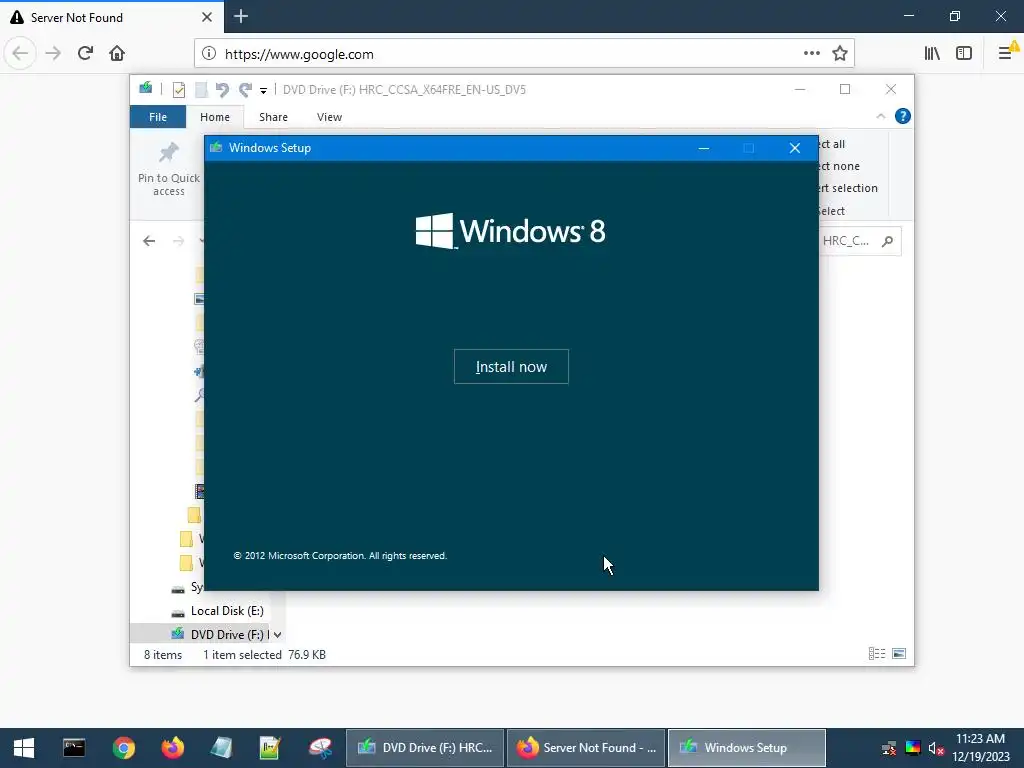Choose Invert selection in Explorer ribbon
The width and height of the screenshot is (1024, 768).
(x=848, y=188)
